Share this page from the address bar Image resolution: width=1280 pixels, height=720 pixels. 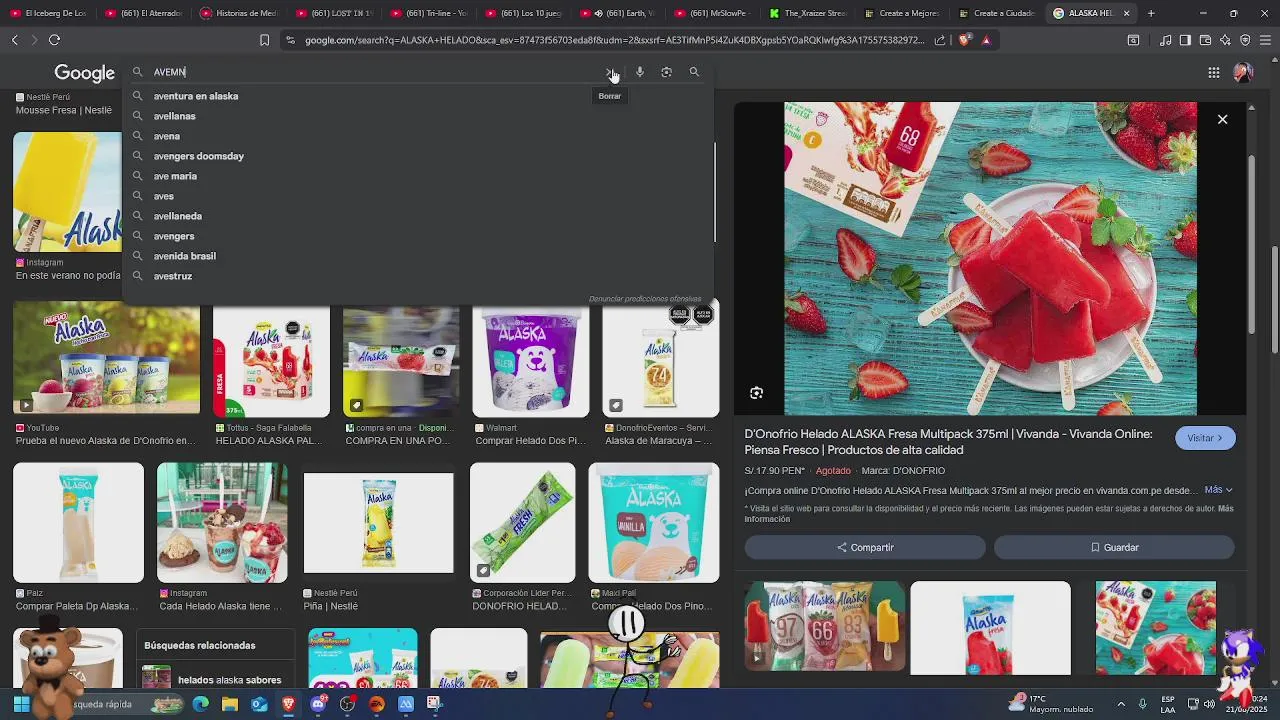coord(940,40)
